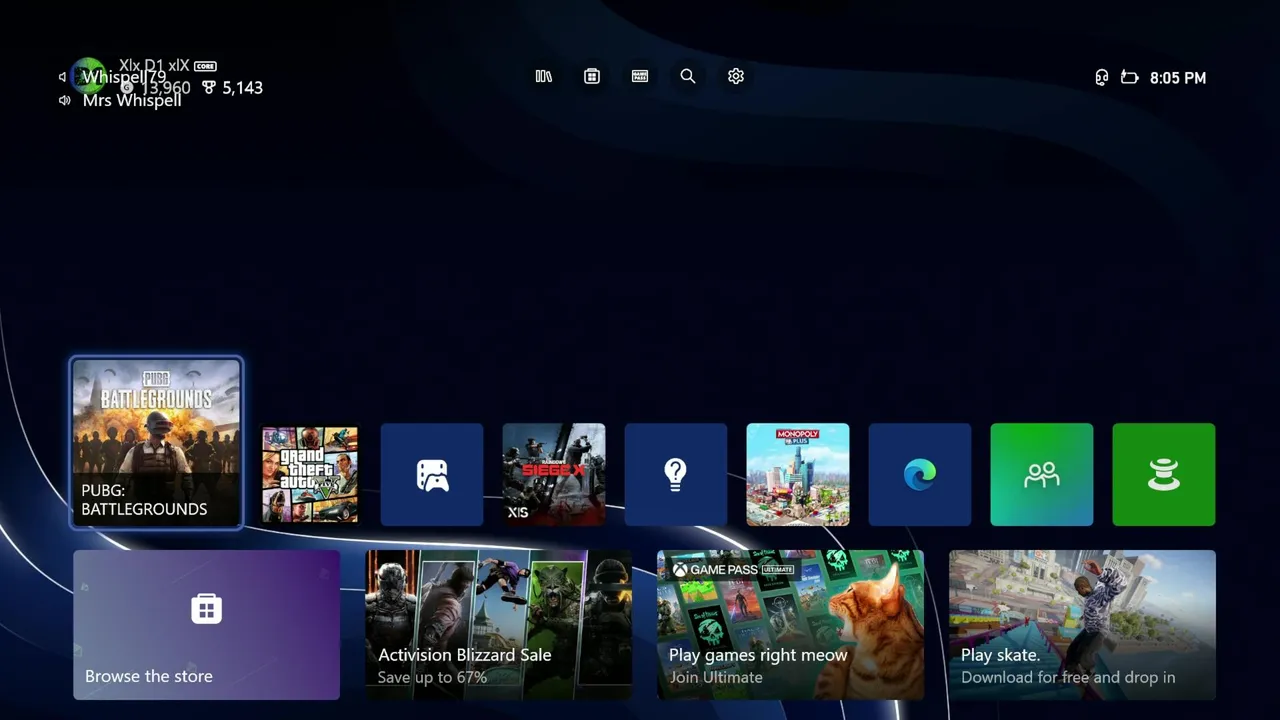The height and width of the screenshot is (720, 1280).
Task: Launch the Grand Theft Auto V tile
Action: [310, 474]
